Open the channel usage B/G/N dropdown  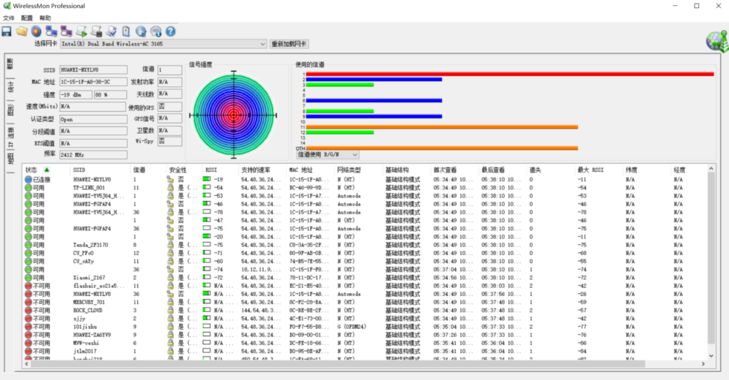point(328,154)
